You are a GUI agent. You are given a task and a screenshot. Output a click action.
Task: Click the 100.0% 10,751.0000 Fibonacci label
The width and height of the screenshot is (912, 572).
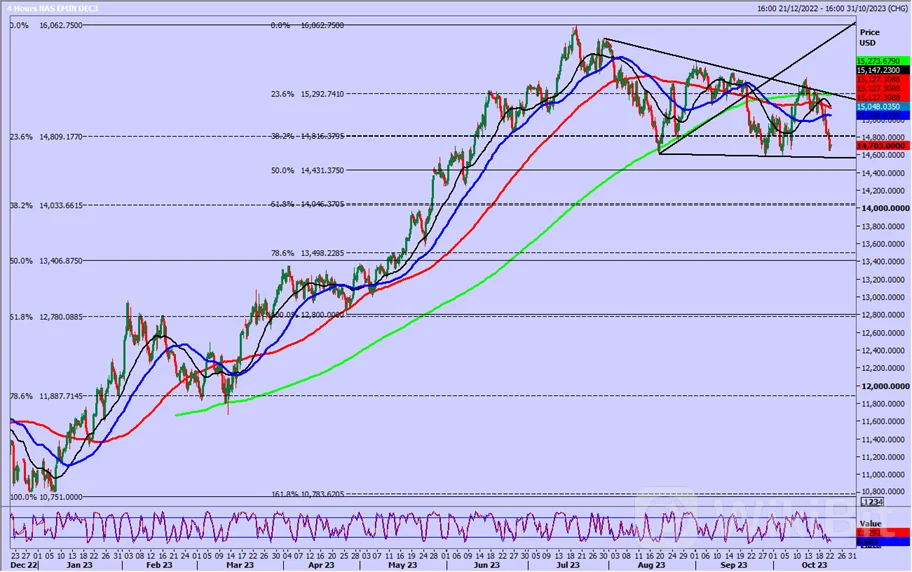click(45, 497)
